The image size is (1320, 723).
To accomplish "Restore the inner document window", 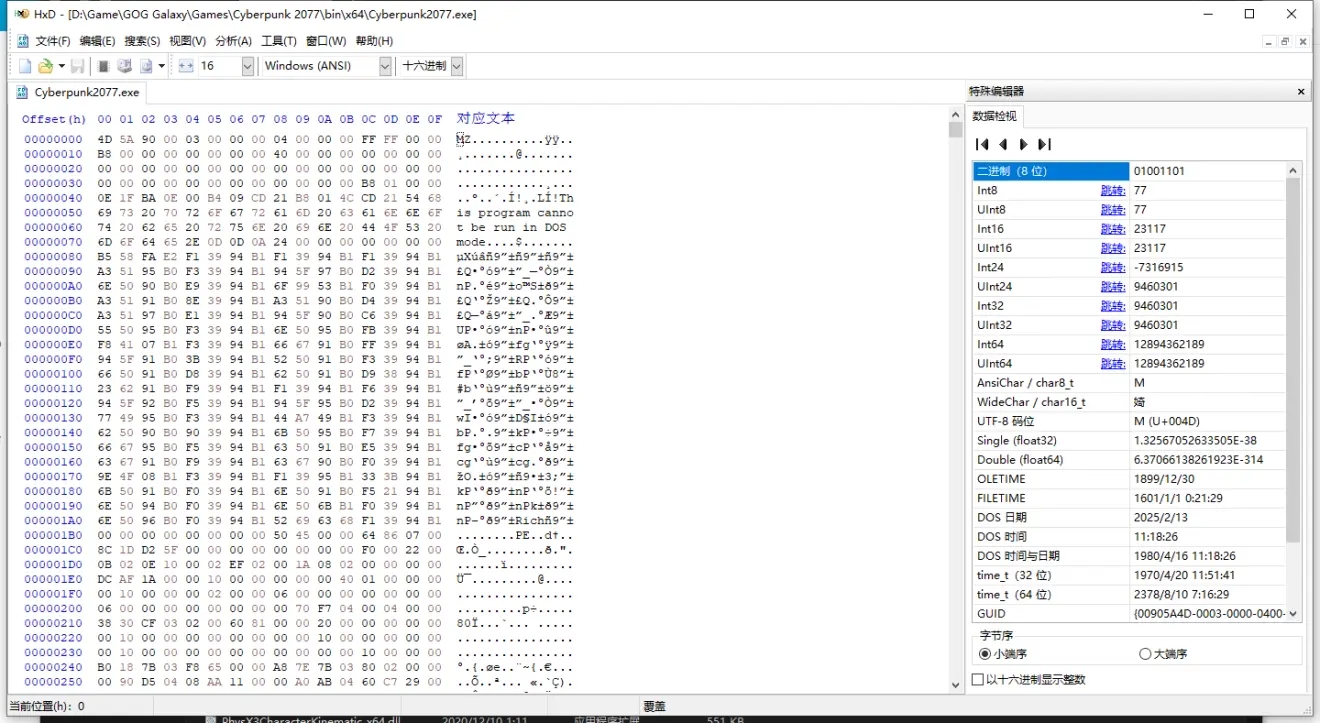I will tap(1285, 41).
